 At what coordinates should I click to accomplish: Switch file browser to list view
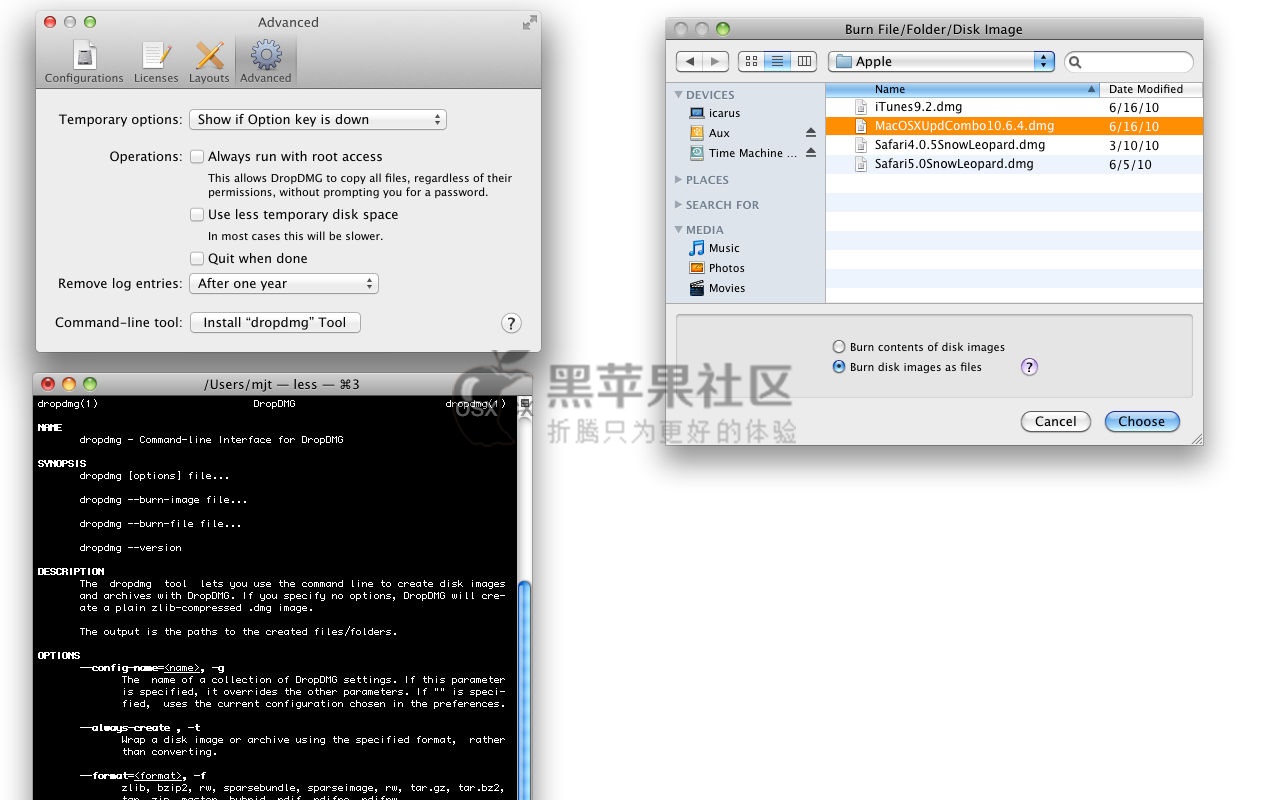[777, 62]
